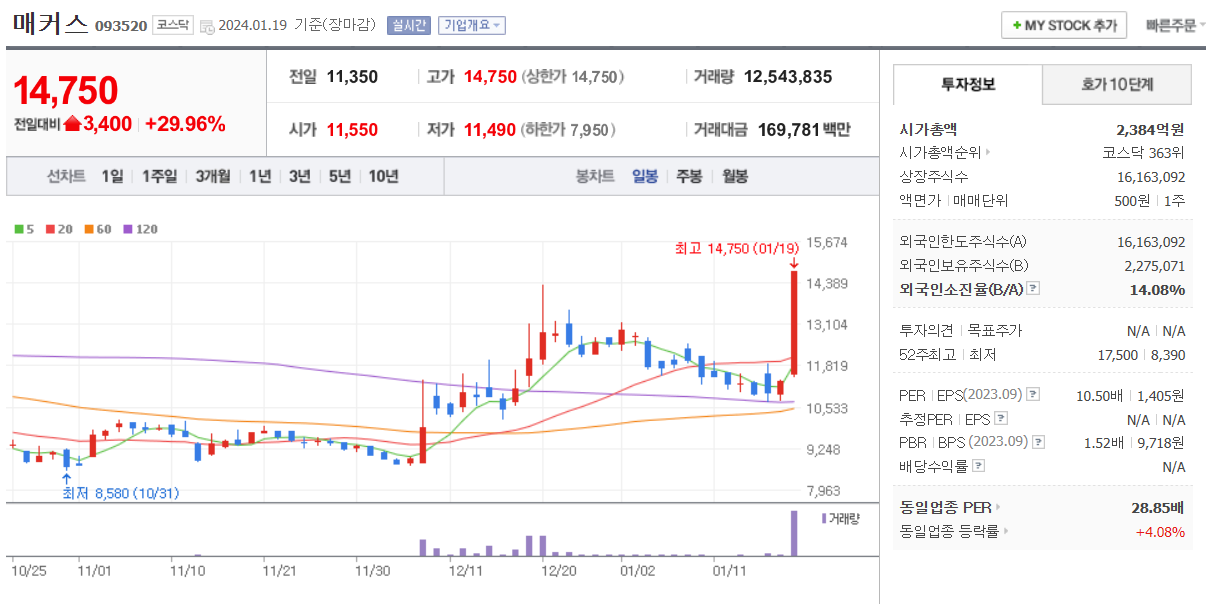Viewport: 1219px width, 604px height.
Task: Show the 월봉 monthly candlestick chart
Action: tap(734, 177)
